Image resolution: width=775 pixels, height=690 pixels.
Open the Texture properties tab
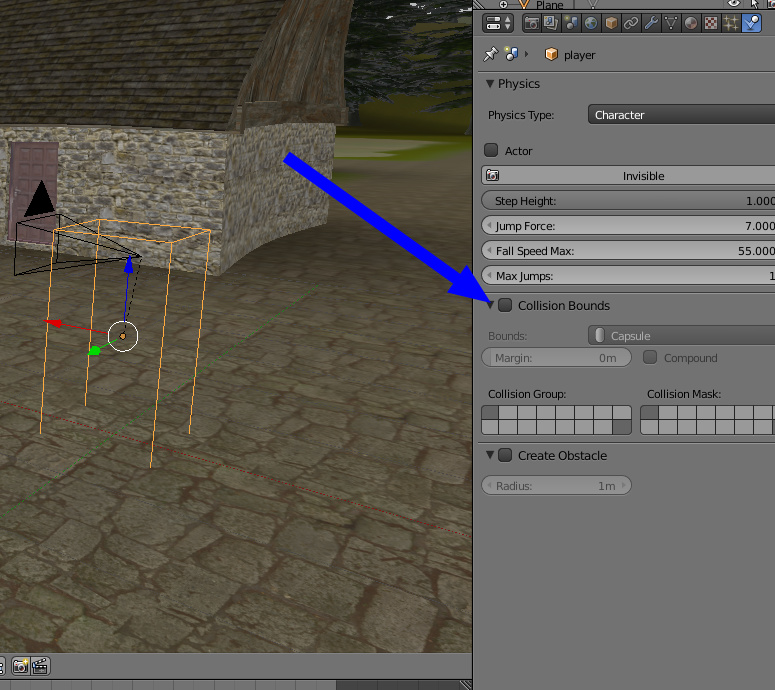click(711, 23)
